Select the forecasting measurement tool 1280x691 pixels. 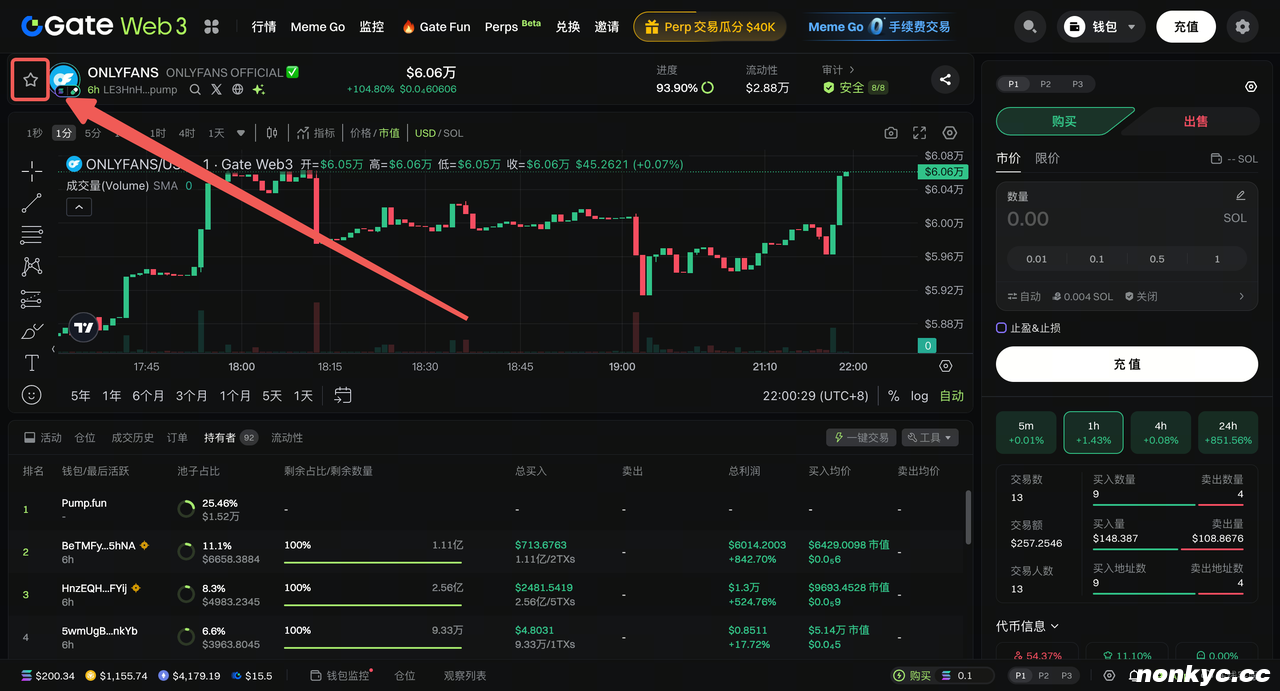click(x=32, y=299)
